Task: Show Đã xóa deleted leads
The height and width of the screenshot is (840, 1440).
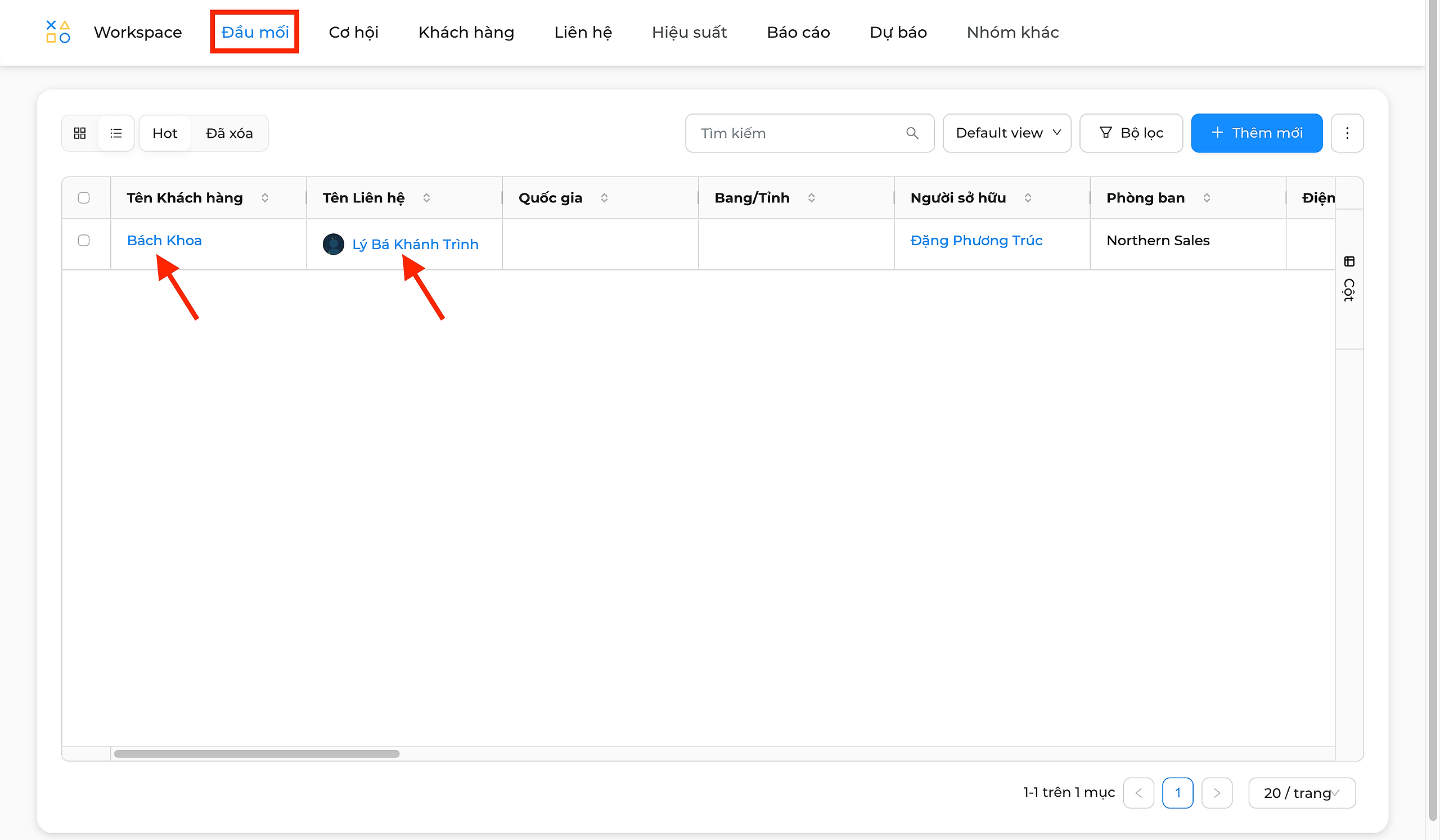Action: [x=229, y=133]
